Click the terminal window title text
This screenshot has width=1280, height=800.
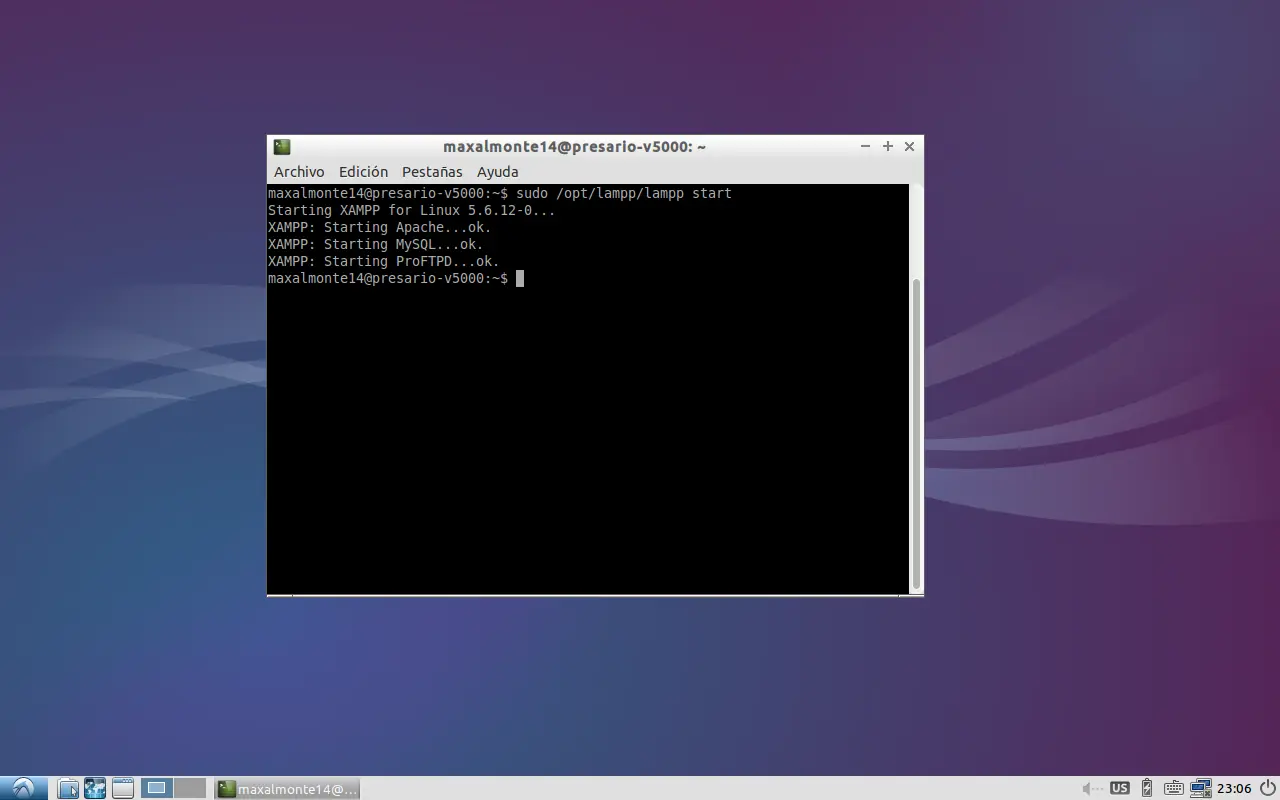pyautogui.click(x=574, y=146)
